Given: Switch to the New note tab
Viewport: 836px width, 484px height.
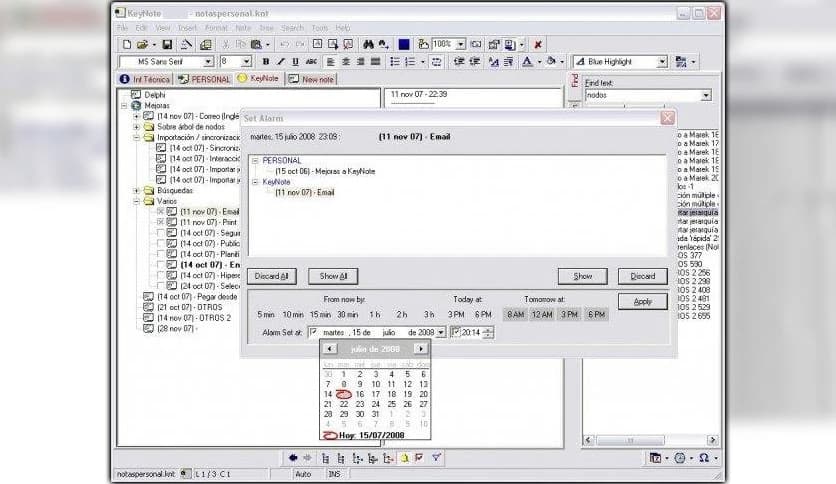Looking at the screenshot, I should 312,79.
